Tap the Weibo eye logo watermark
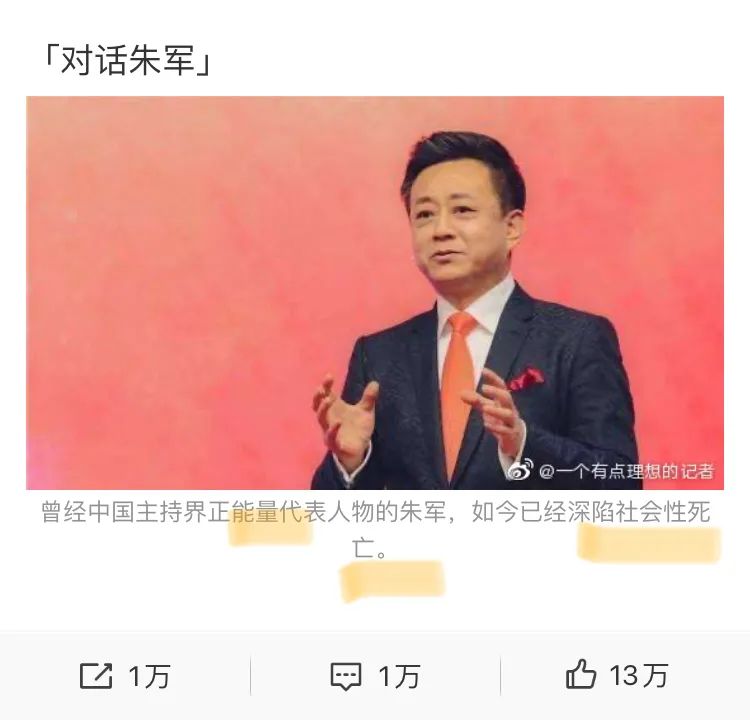Viewport: 750px width, 720px height. (x=520, y=470)
